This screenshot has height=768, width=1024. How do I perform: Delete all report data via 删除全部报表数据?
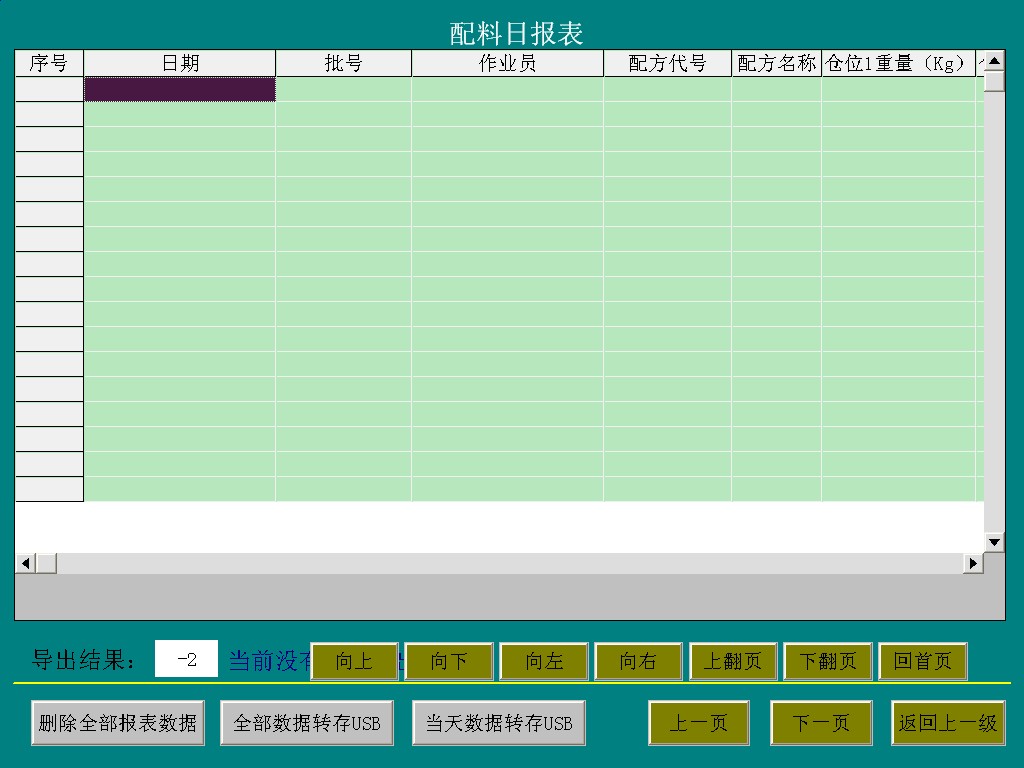click(118, 723)
